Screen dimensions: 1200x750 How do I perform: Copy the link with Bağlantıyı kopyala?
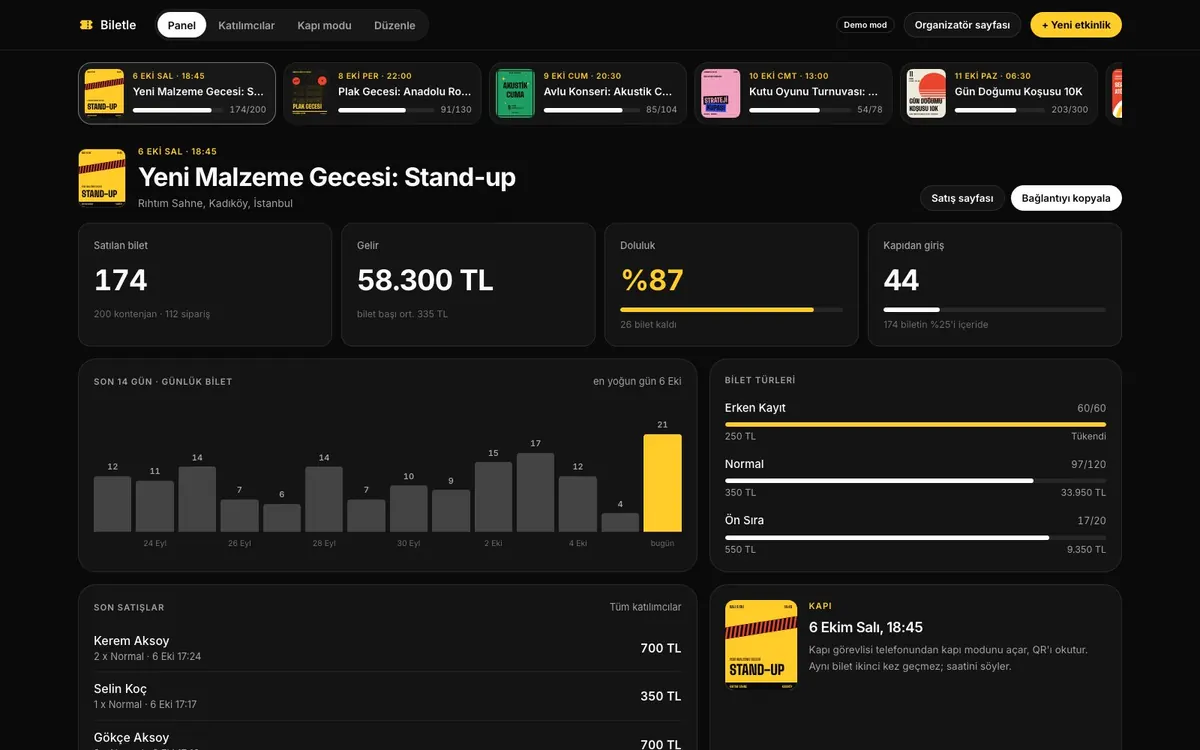click(x=1066, y=198)
